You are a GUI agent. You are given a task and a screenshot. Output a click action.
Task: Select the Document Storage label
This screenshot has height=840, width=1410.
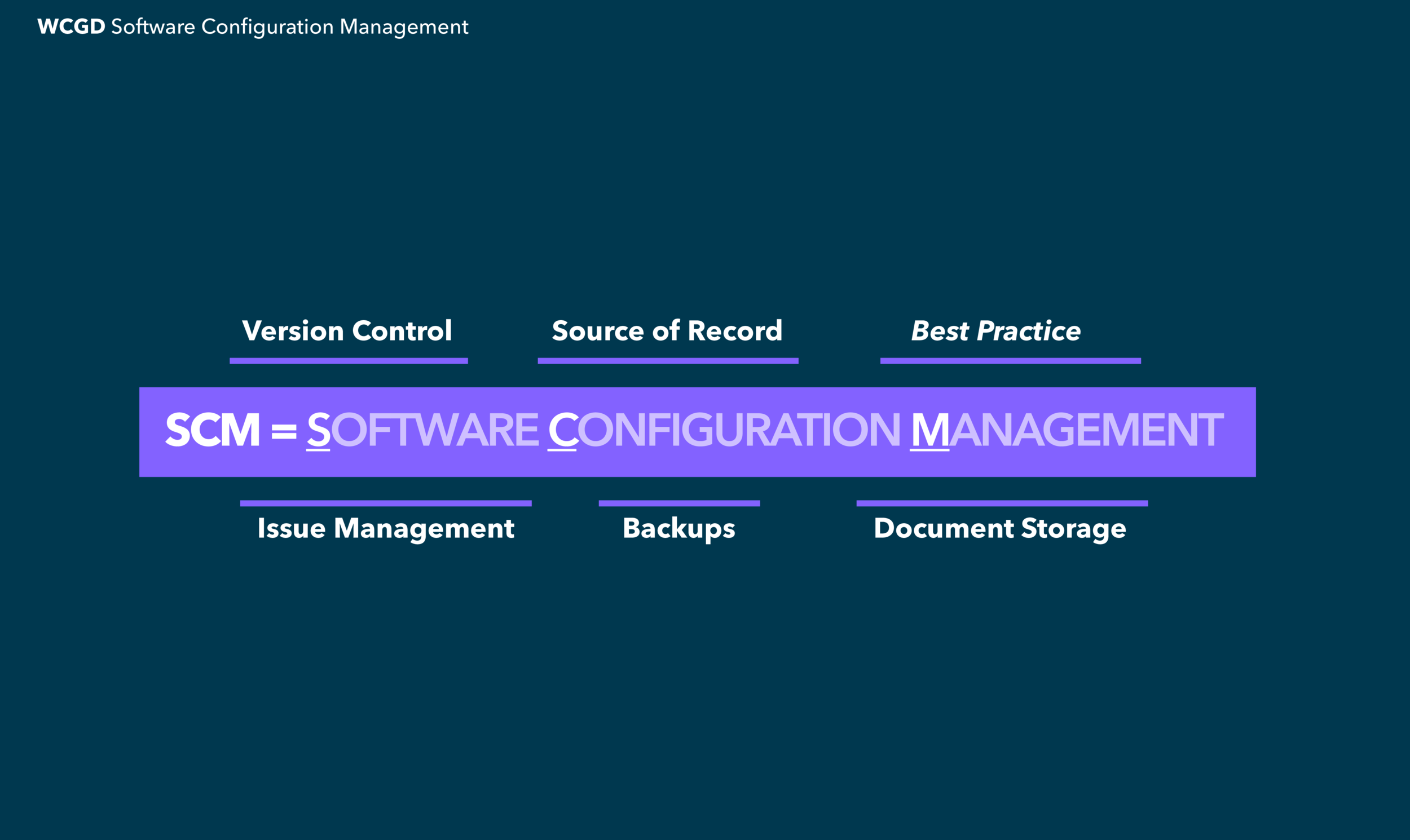(x=999, y=528)
